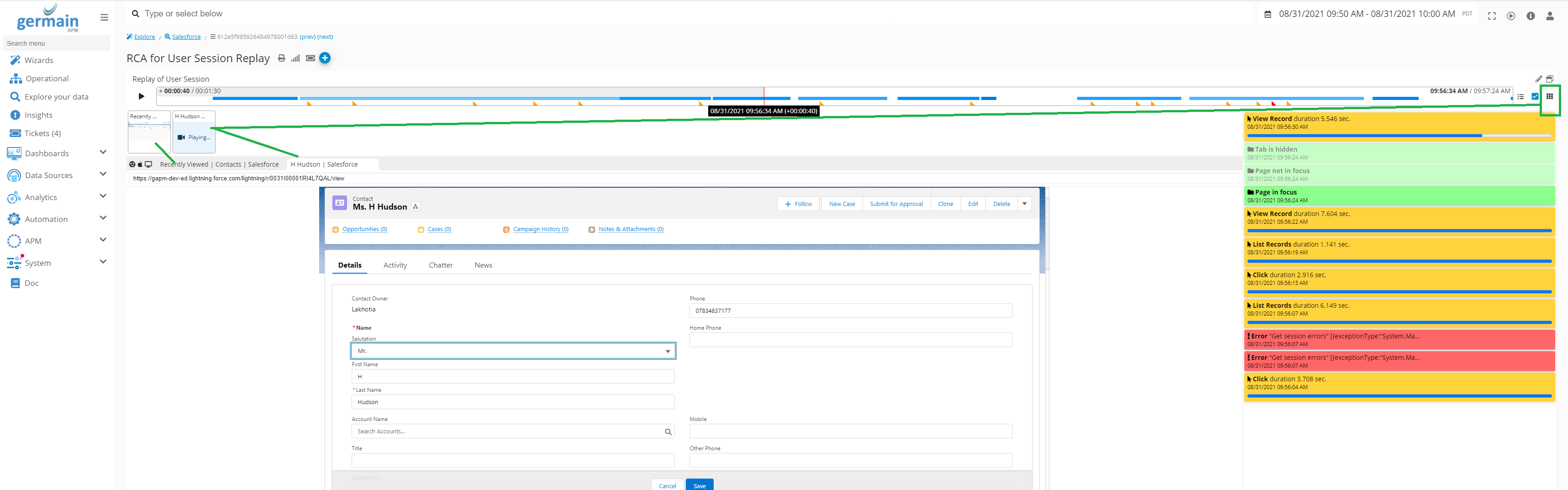Viewport: 1568px width, 490px height.
Task: Click the print icon beside page title
Action: [281, 58]
